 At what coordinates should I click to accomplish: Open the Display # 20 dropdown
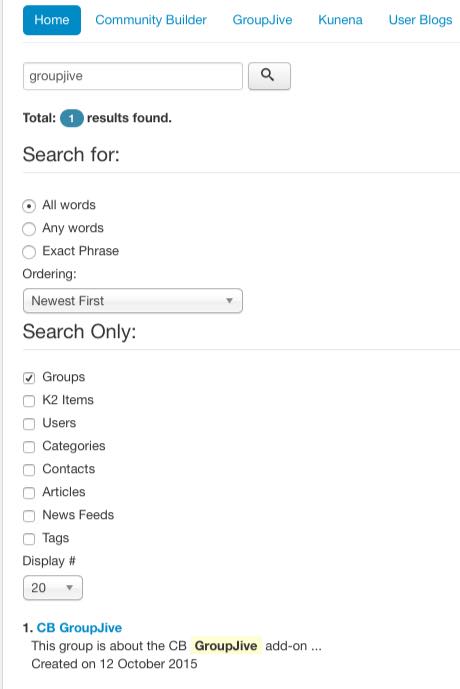click(53, 587)
